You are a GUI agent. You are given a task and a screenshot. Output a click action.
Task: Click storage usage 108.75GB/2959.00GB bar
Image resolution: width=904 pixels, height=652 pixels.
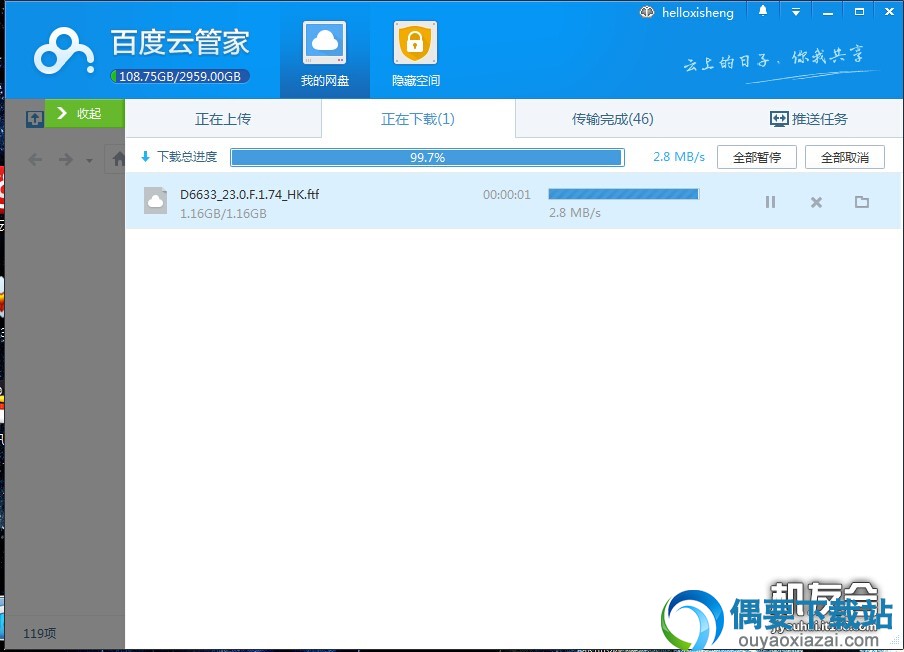tap(180, 76)
